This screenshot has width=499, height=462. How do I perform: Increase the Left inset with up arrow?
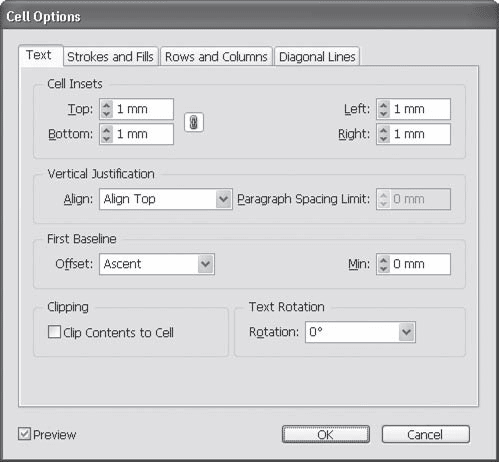click(x=384, y=105)
